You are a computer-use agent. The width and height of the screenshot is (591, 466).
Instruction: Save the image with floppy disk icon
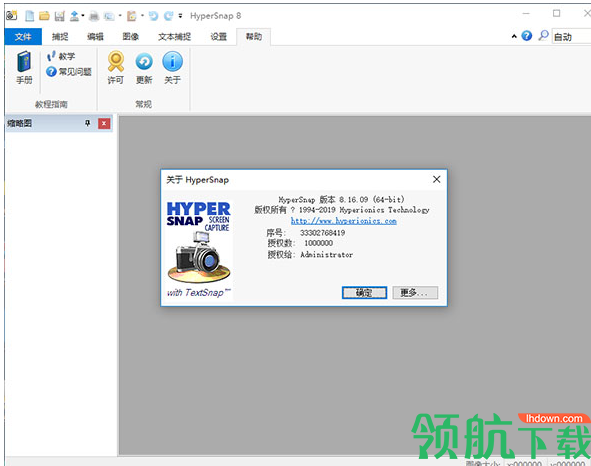60,16
